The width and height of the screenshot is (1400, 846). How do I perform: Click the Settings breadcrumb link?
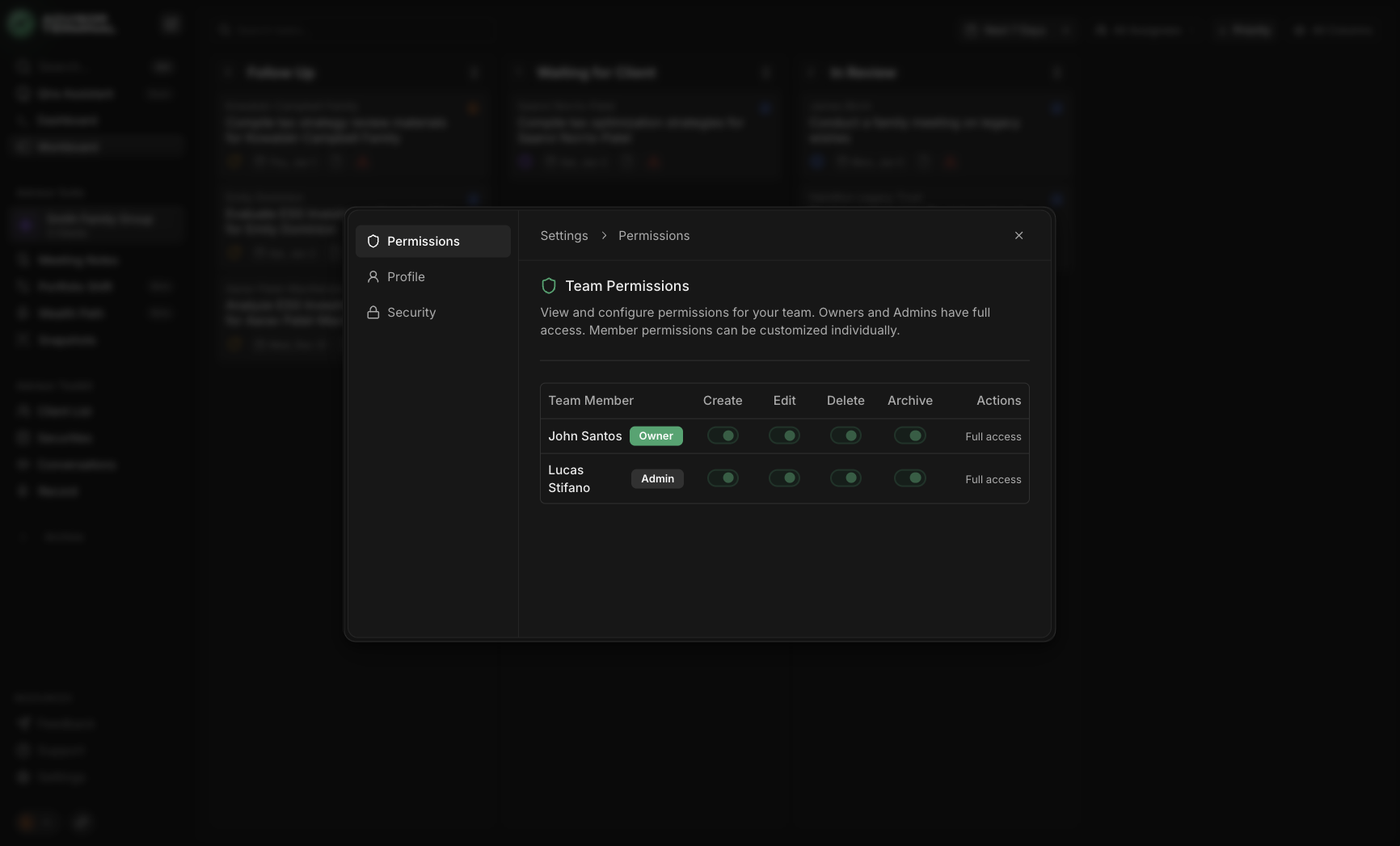pyautogui.click(x=563, y=236)
